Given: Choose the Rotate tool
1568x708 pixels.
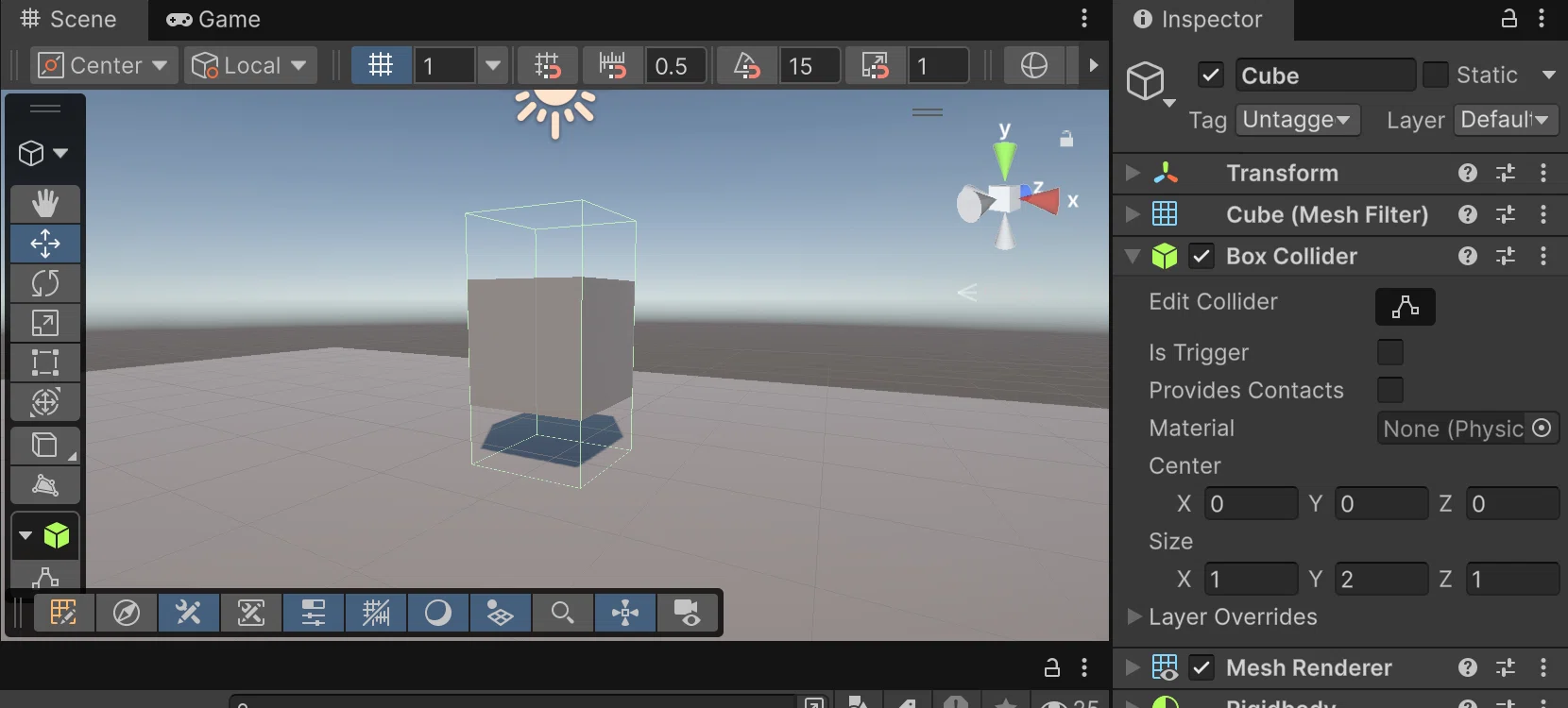Looking at the screenshot, I should (x=45, y=283).
